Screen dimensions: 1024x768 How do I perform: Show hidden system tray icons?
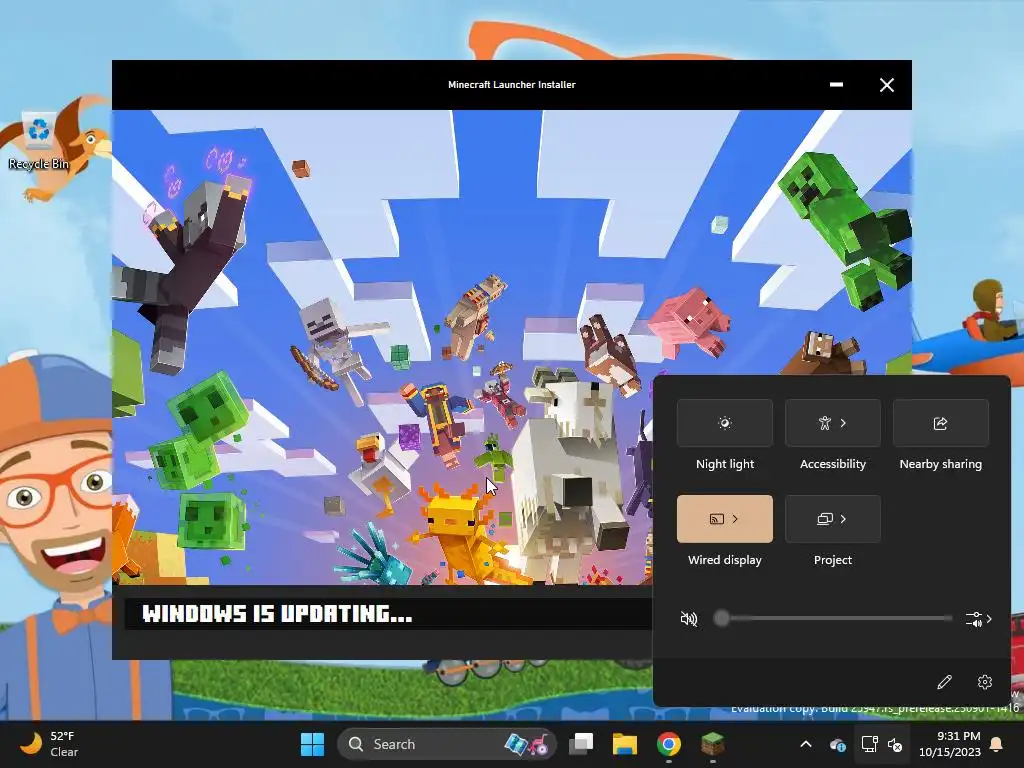tap(806, 744)
